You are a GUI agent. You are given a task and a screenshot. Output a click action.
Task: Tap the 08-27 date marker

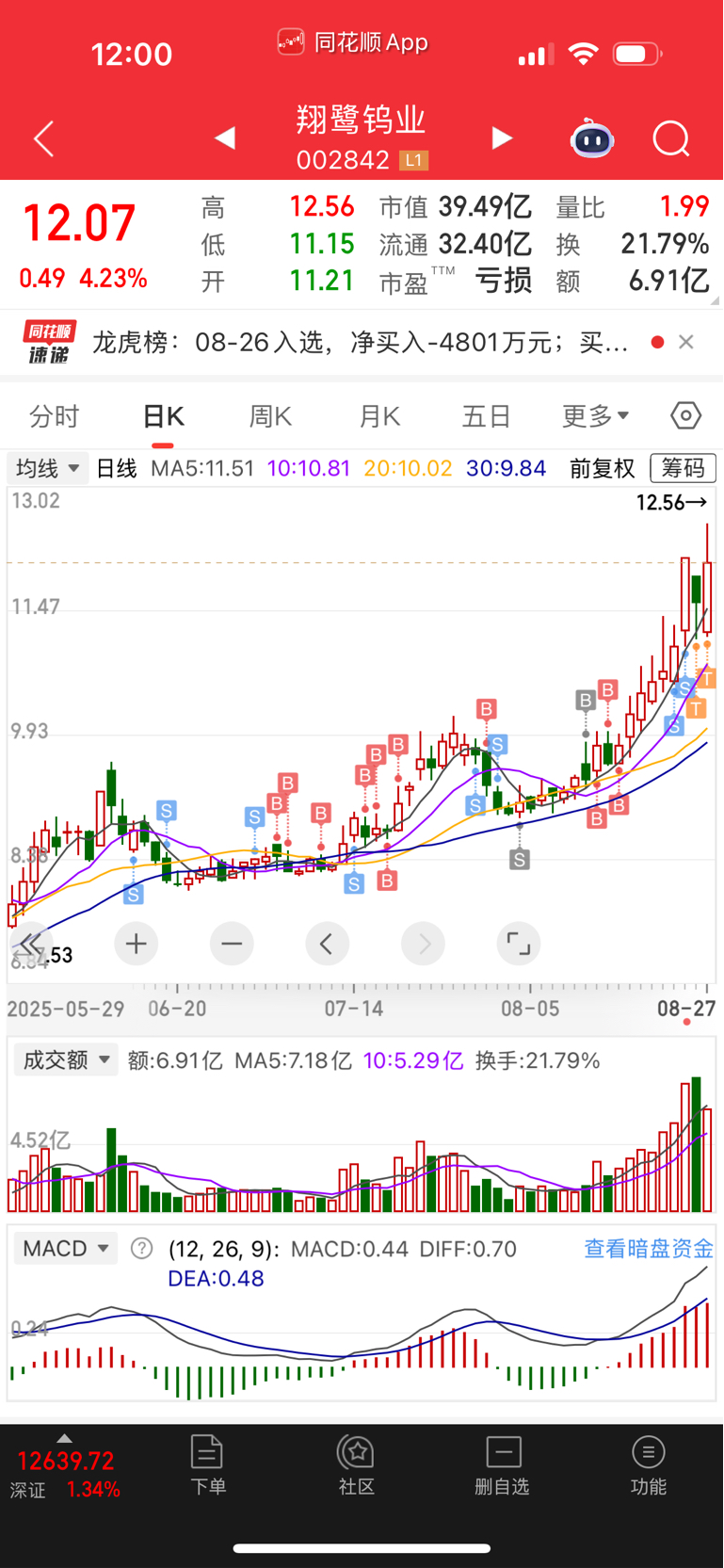coord(686,1009)
